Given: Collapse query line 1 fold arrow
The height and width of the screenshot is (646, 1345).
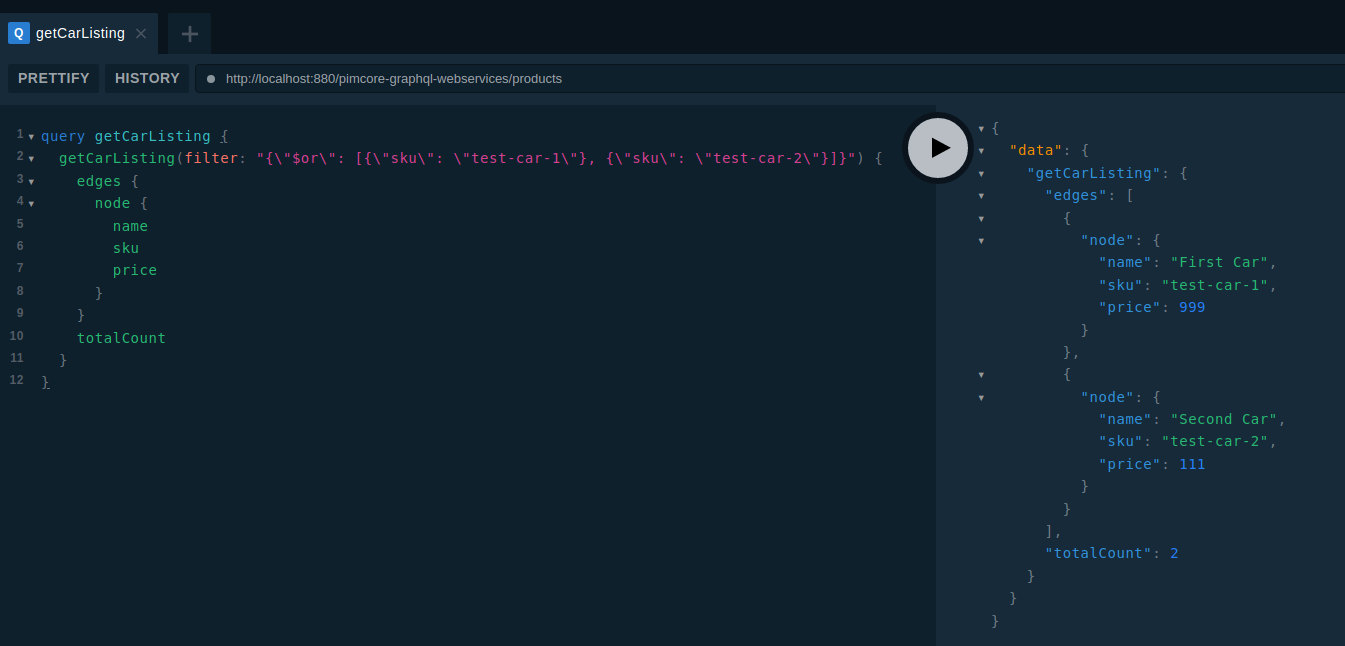Looking at the screenshot, I should 31,137.
